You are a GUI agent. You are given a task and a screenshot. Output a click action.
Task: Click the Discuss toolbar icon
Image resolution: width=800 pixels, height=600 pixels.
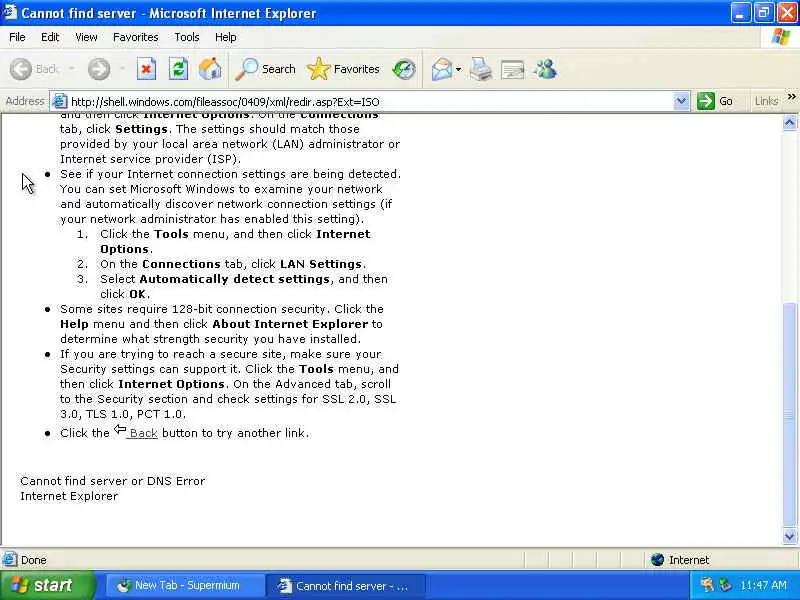[x=513, y=69]
